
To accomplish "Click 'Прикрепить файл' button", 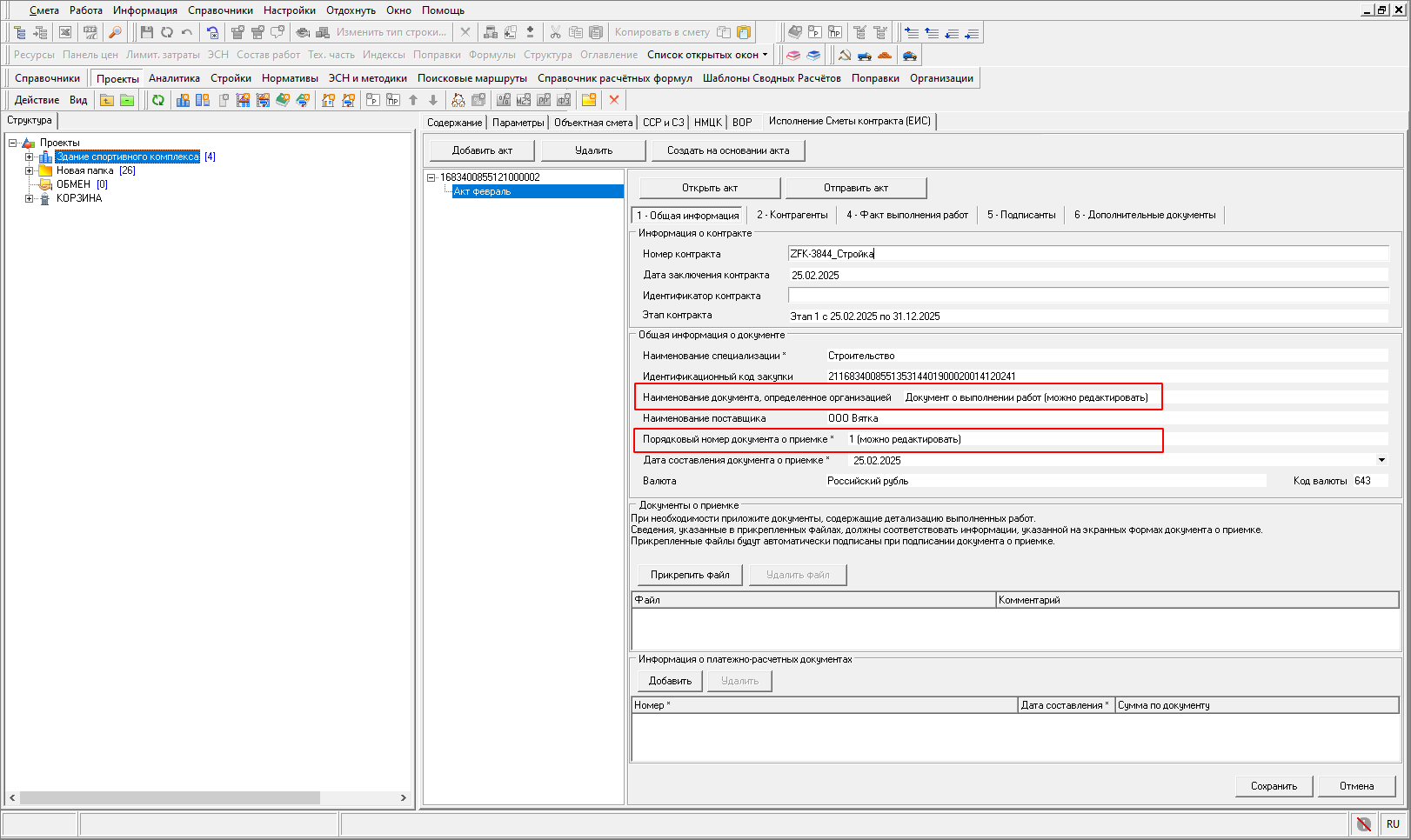I will pos(689,575).
